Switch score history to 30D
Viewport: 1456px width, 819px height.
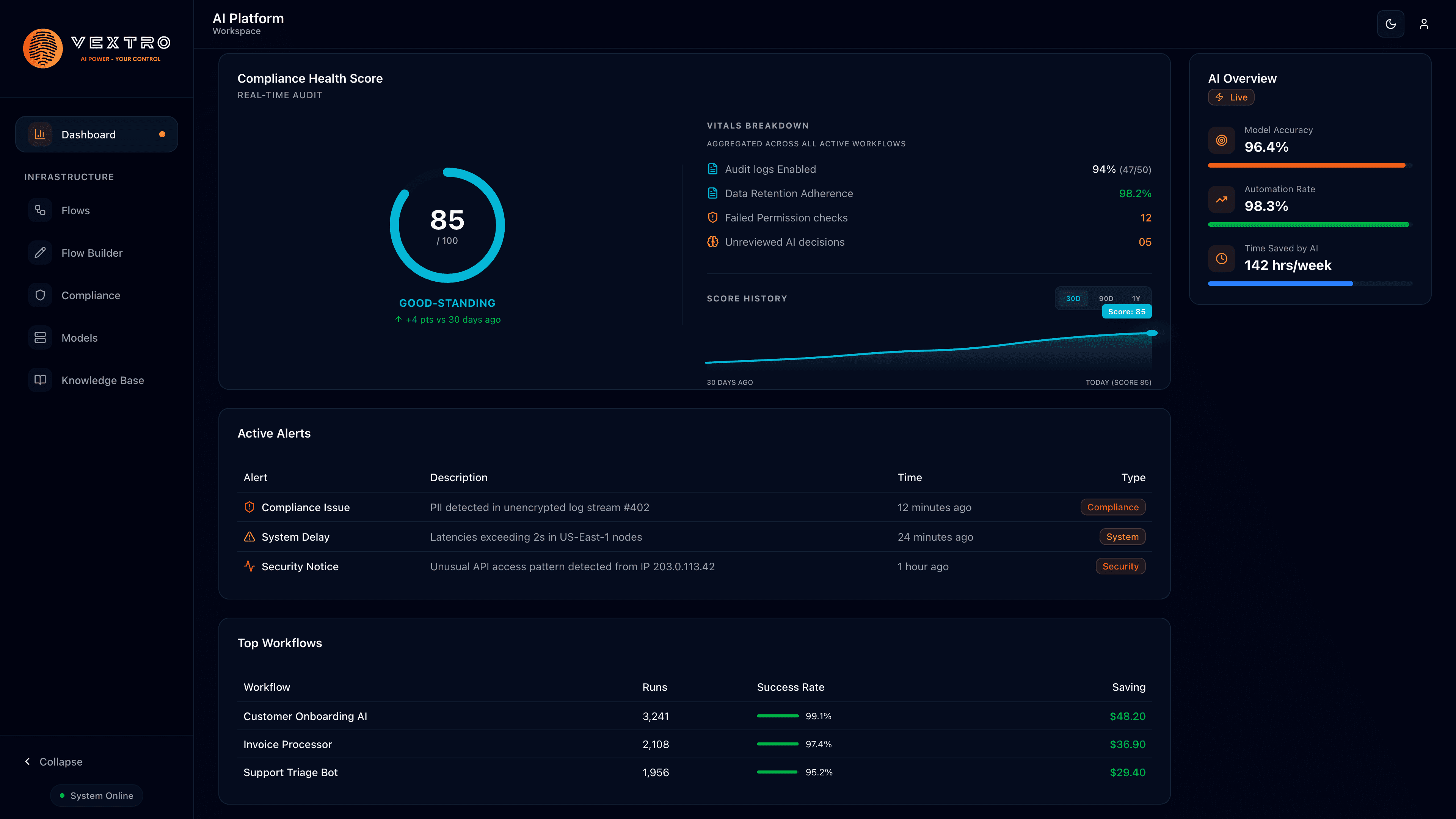tap(1073, 298)
